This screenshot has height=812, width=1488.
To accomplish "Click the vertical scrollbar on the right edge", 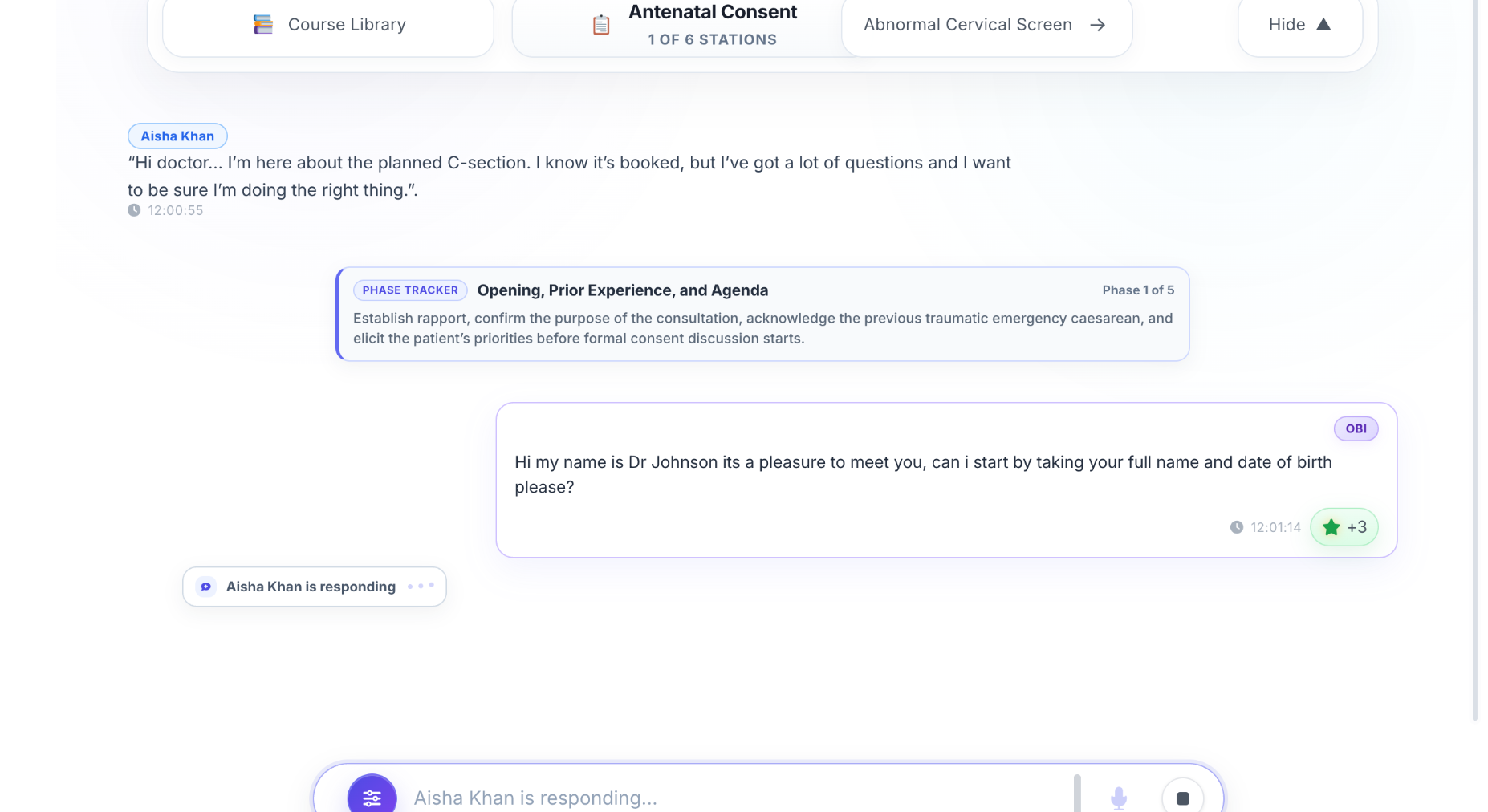I will (x=1475, y=360).
